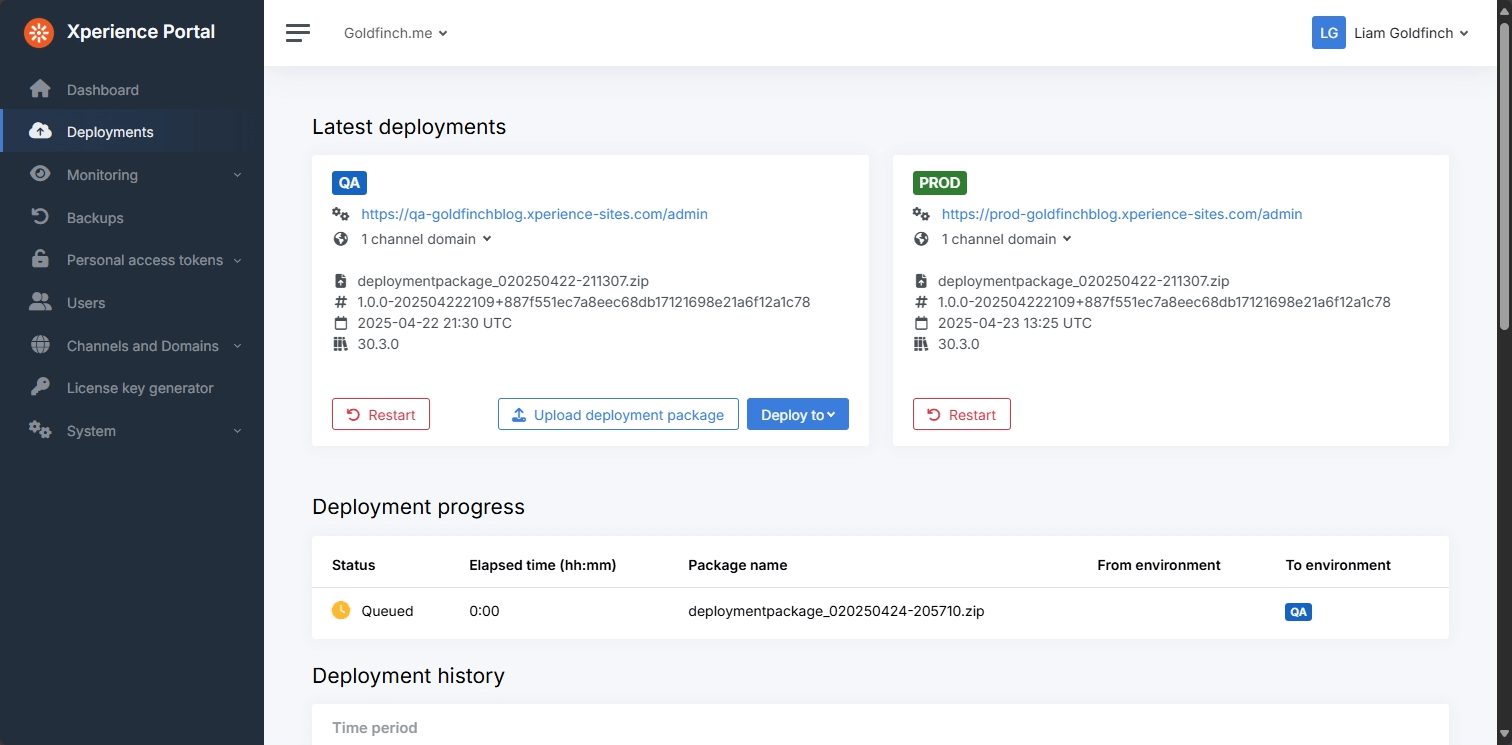Click the calendar icon beside 2025-04-23 13:25 UTC
1512x745 pixels.
[922, 323]
